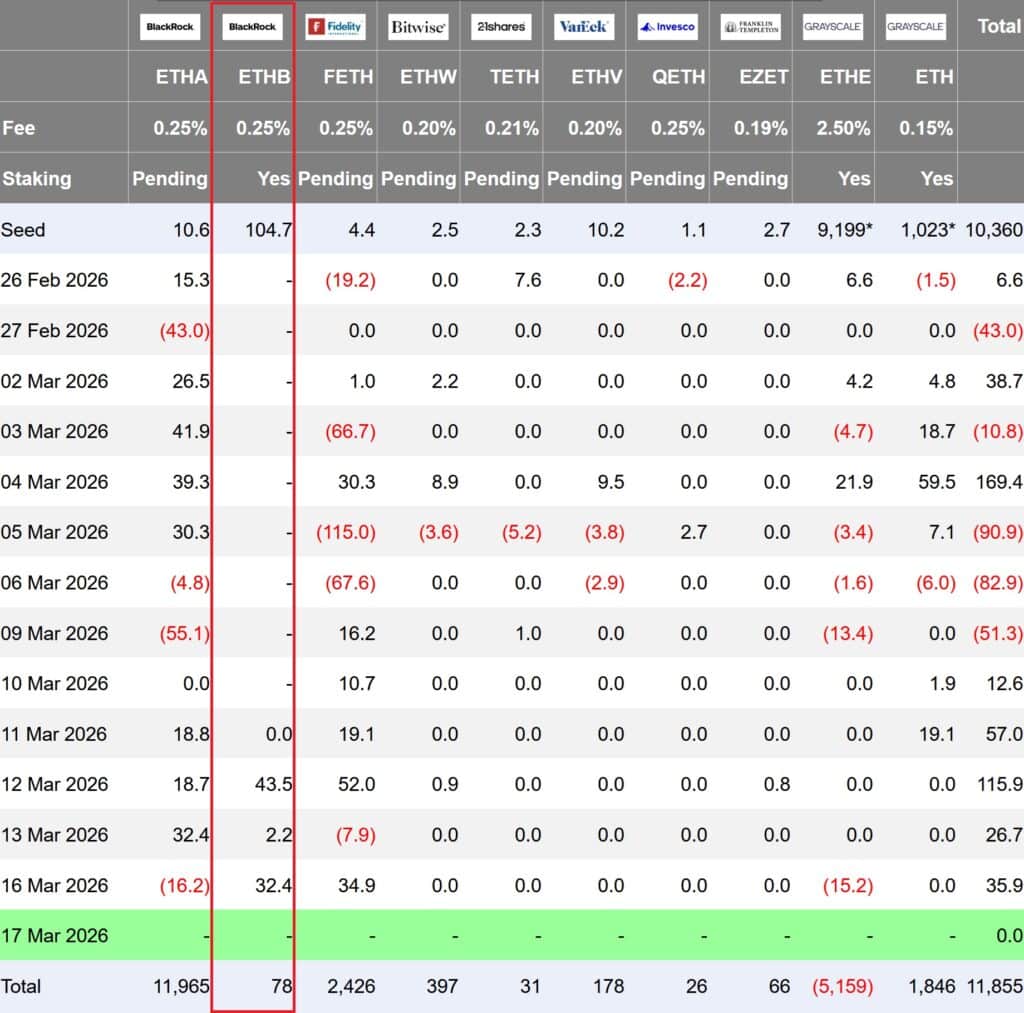Select the FETH ticker header

coord(348,77)
